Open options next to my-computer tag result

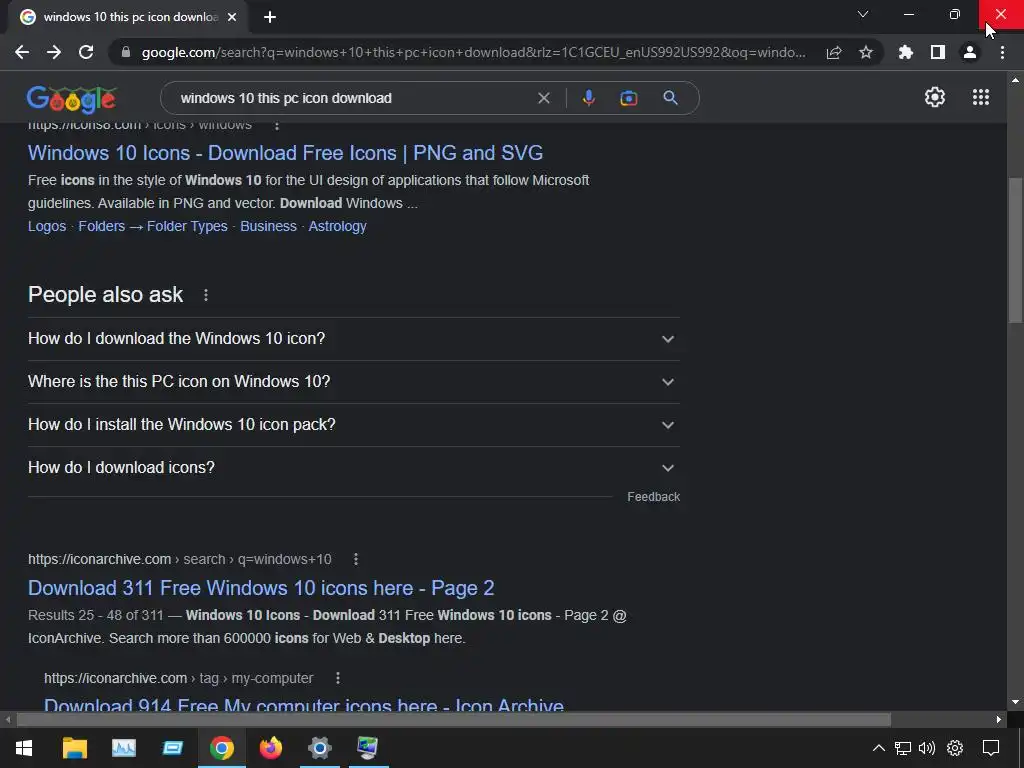point(338,678)
